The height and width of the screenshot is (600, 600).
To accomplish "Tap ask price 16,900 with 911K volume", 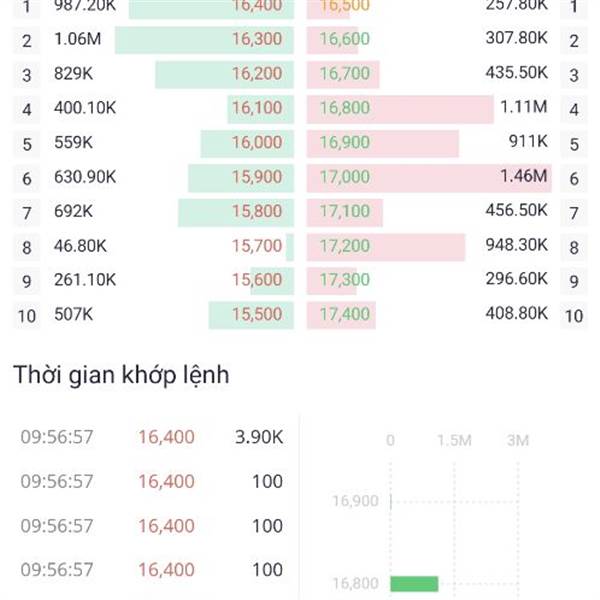I will click(x=345, y=142).
